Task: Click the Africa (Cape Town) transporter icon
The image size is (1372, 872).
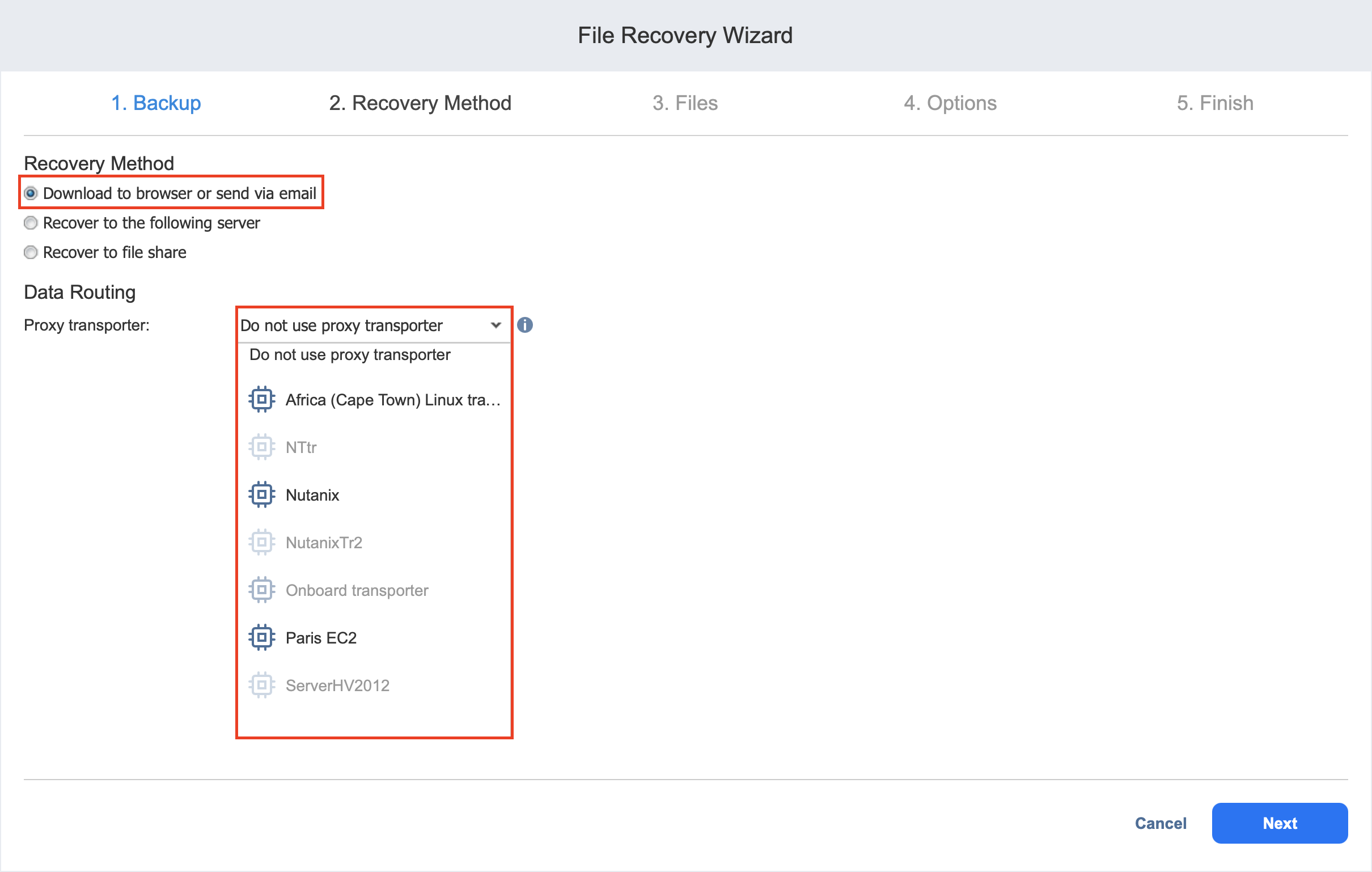Action: (x=261, y=400)
